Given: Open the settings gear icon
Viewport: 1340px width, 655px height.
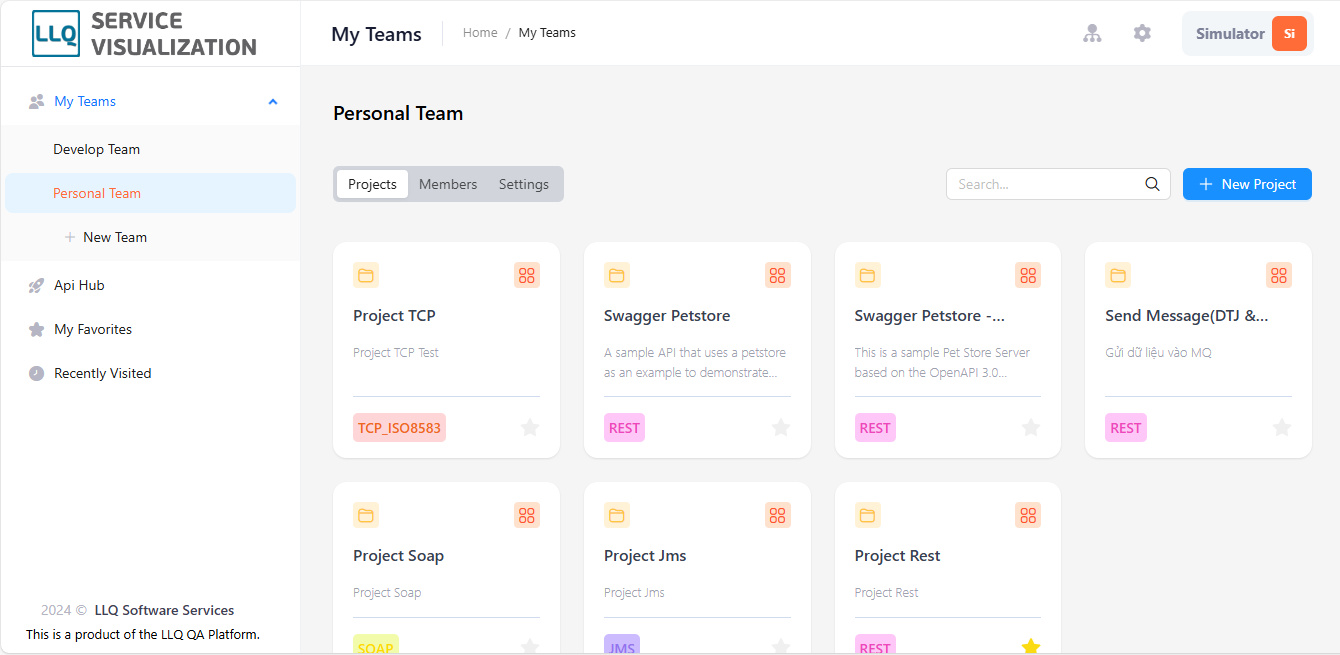Looking at the screenshot, I should click(1142, 33).
